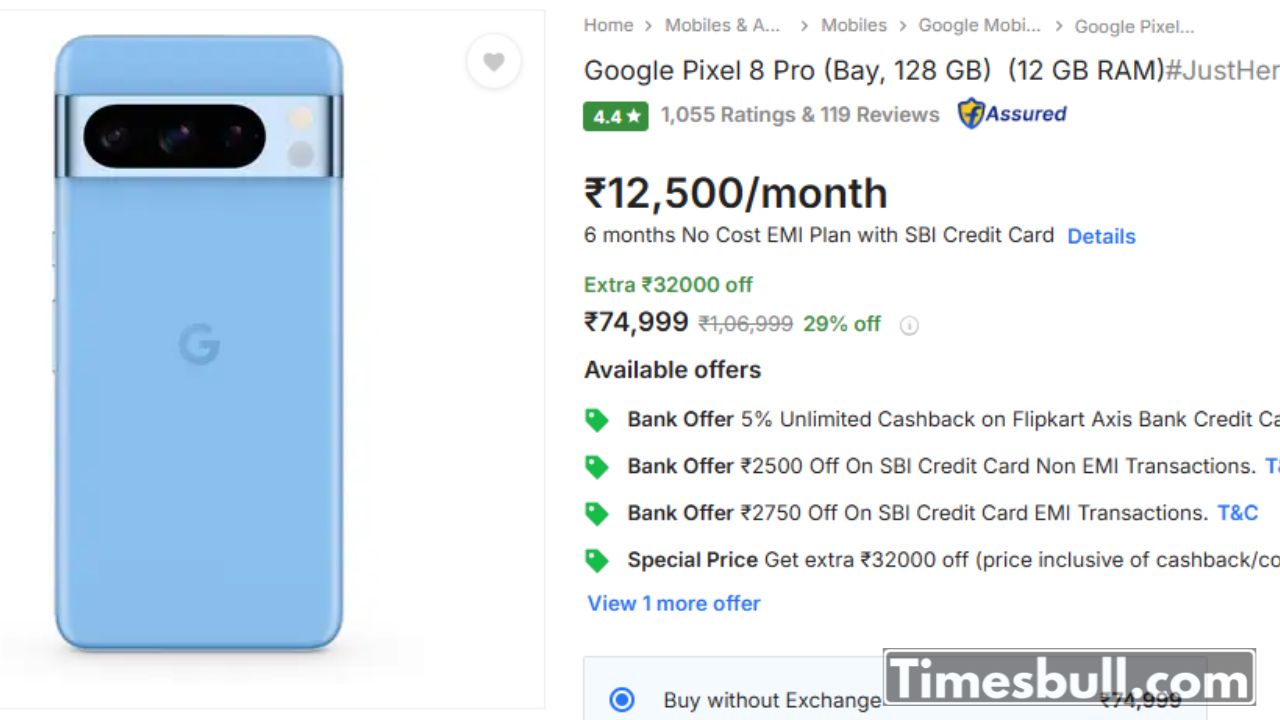The image size is (1280, 720).
Task: Click the green 4.4 star rating badge
Action: pyautogui.click(x=615, y=116)
